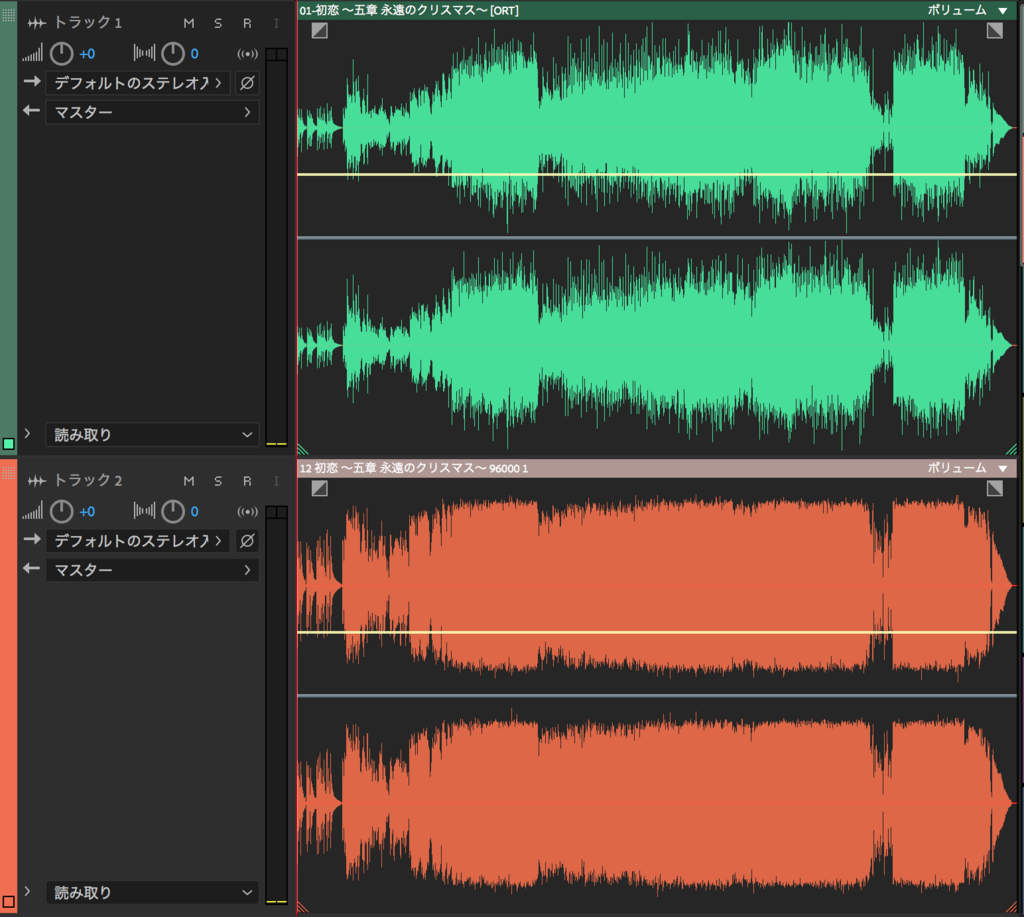
Task: Click Track 2 volume knob
Action: (62, 511)
